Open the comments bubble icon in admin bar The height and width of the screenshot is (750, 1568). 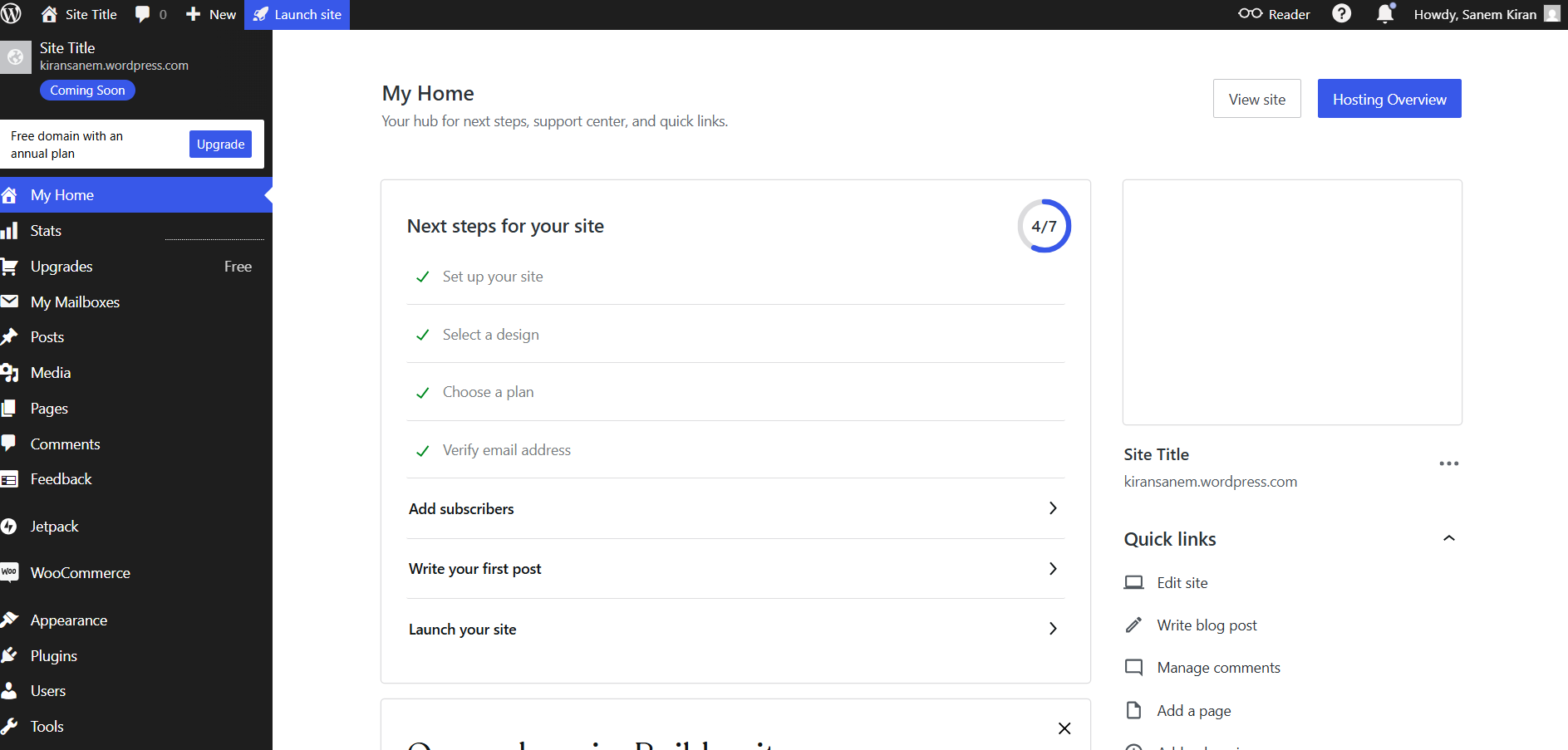click(x=143, y=14)
